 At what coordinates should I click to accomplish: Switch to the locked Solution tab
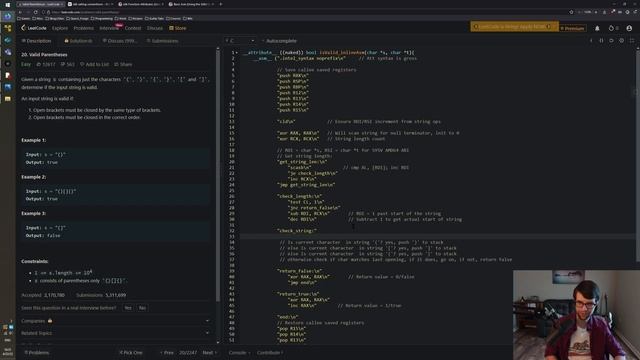(x=78, y=41)
